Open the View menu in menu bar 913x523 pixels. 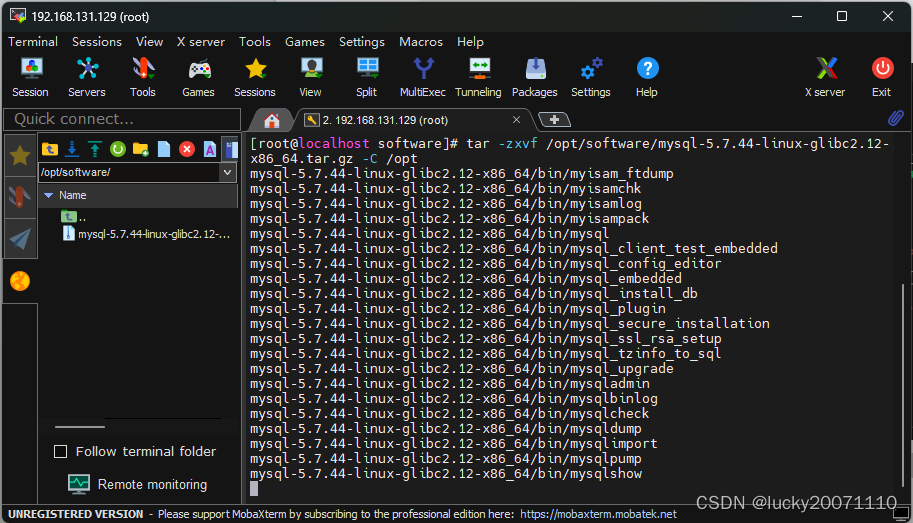[x=150, y=42]
